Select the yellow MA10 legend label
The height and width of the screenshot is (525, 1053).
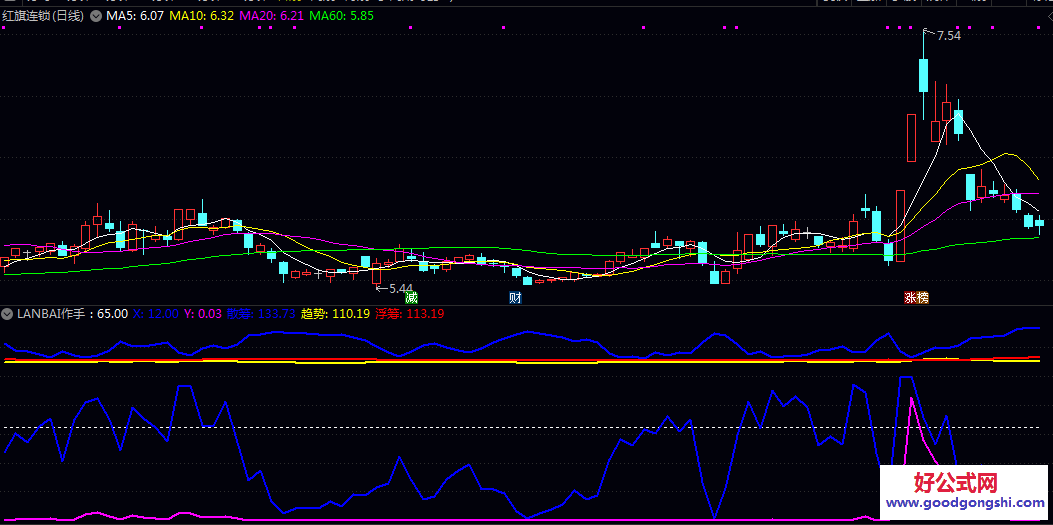pos(202,17)
